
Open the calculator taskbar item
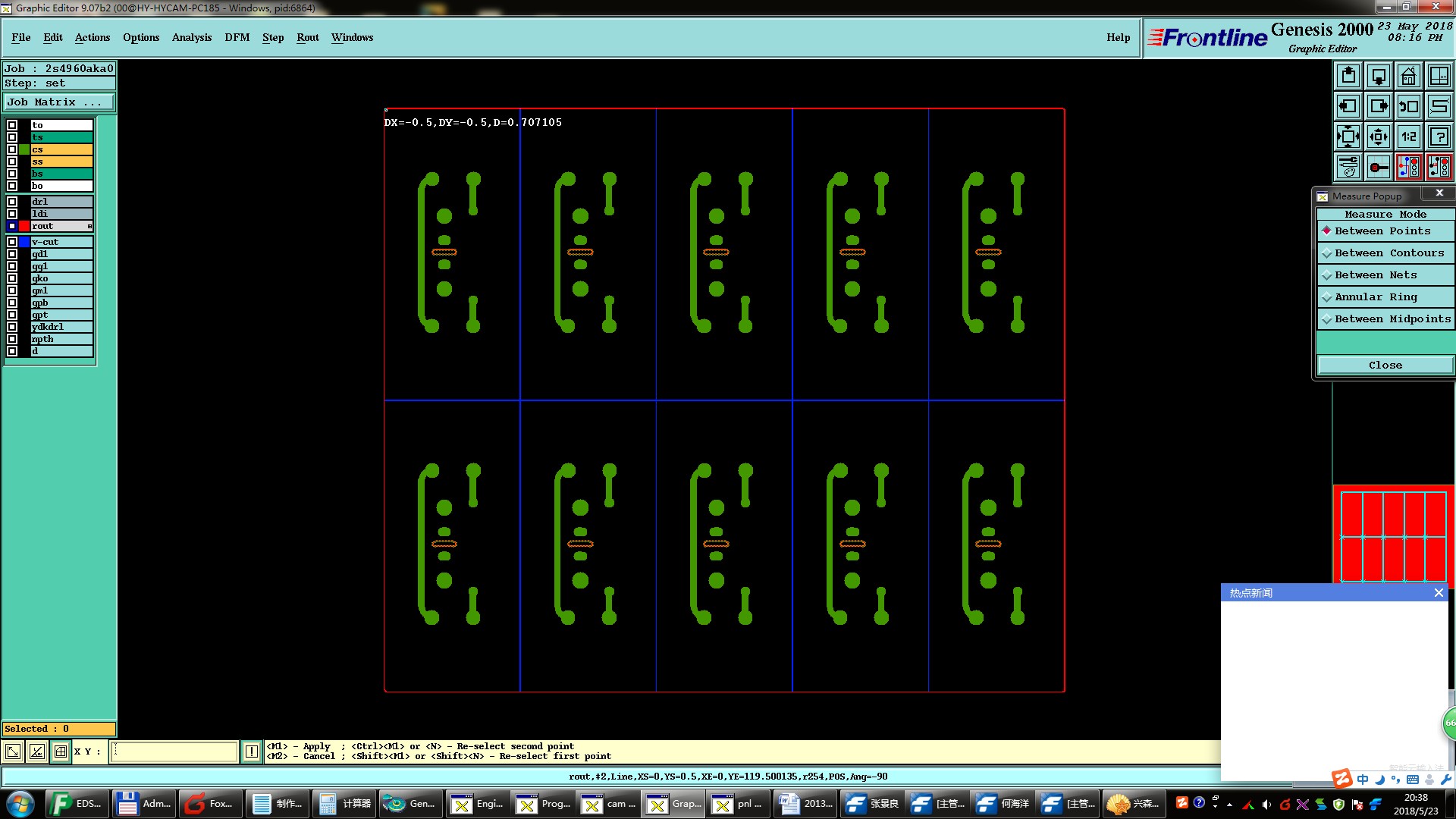tap(344, 804)
